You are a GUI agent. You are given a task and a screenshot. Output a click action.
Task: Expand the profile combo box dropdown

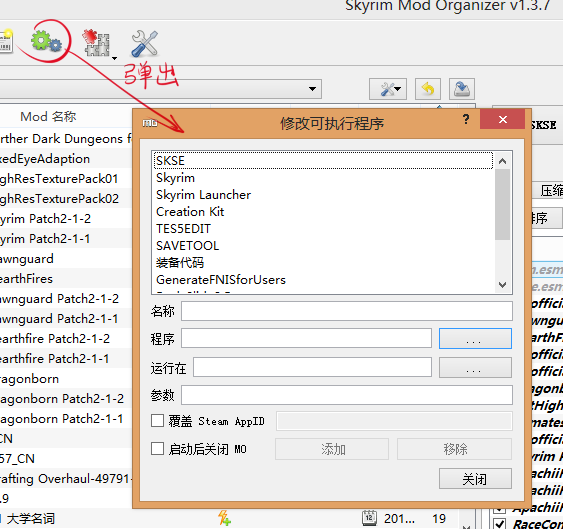click(312, 89)
